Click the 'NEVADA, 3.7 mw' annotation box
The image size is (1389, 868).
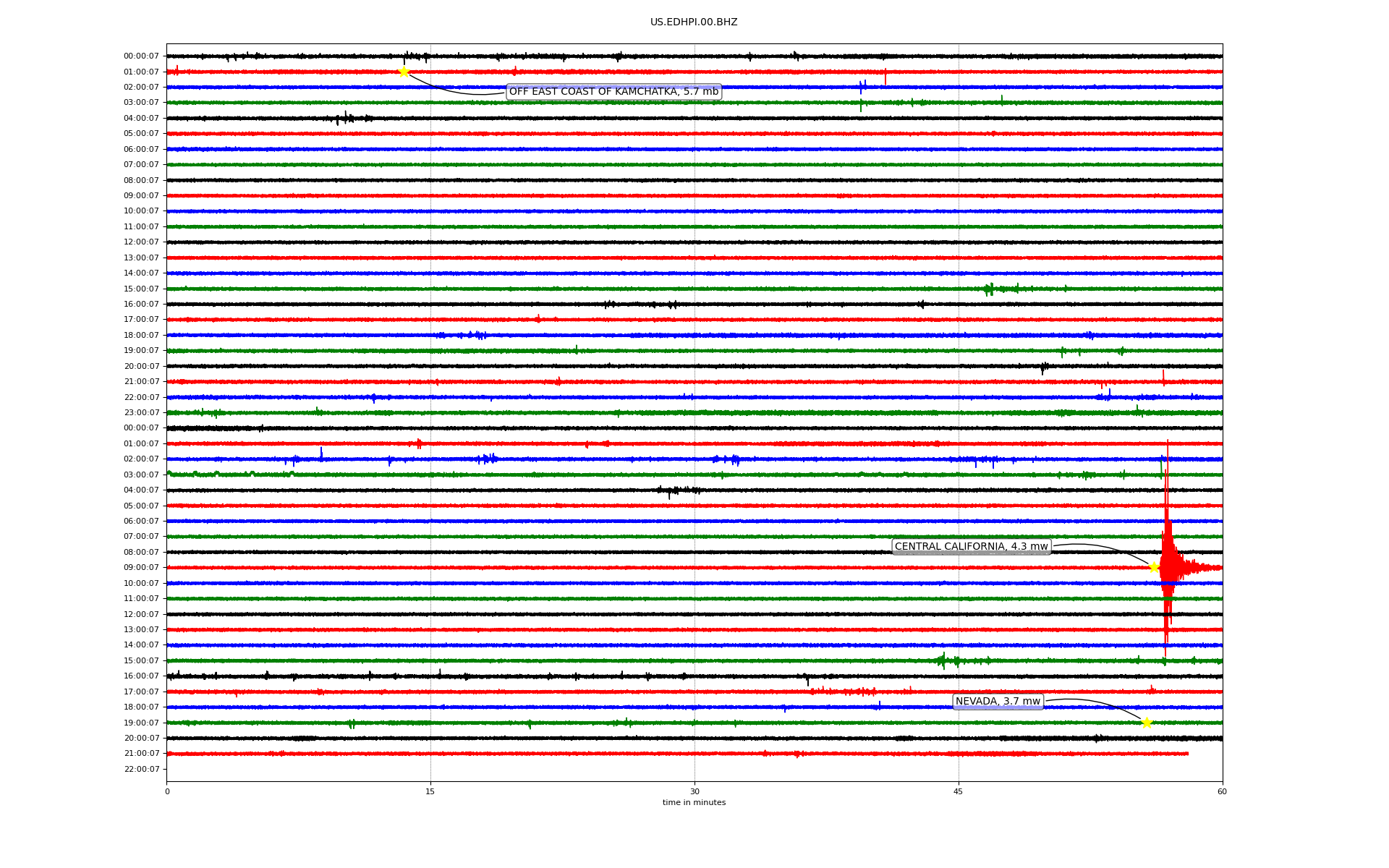[x=998, y=702]
